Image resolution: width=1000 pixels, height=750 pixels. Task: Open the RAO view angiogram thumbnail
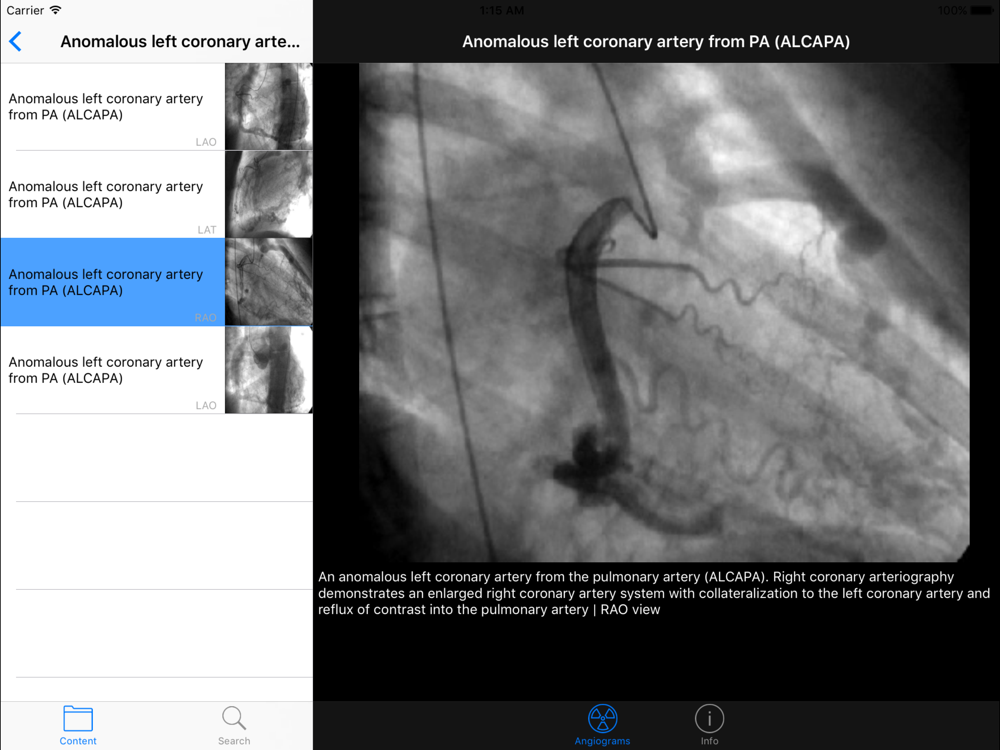point(268,282)
